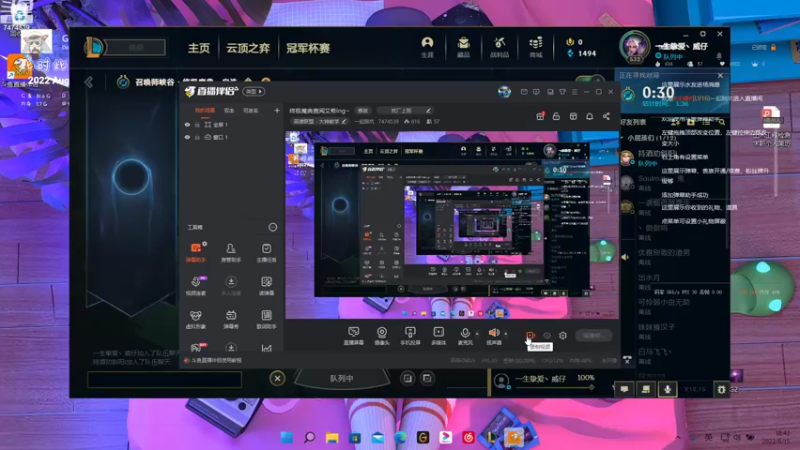Open the 主播任务 tool
800x450 pixels.
266,252
